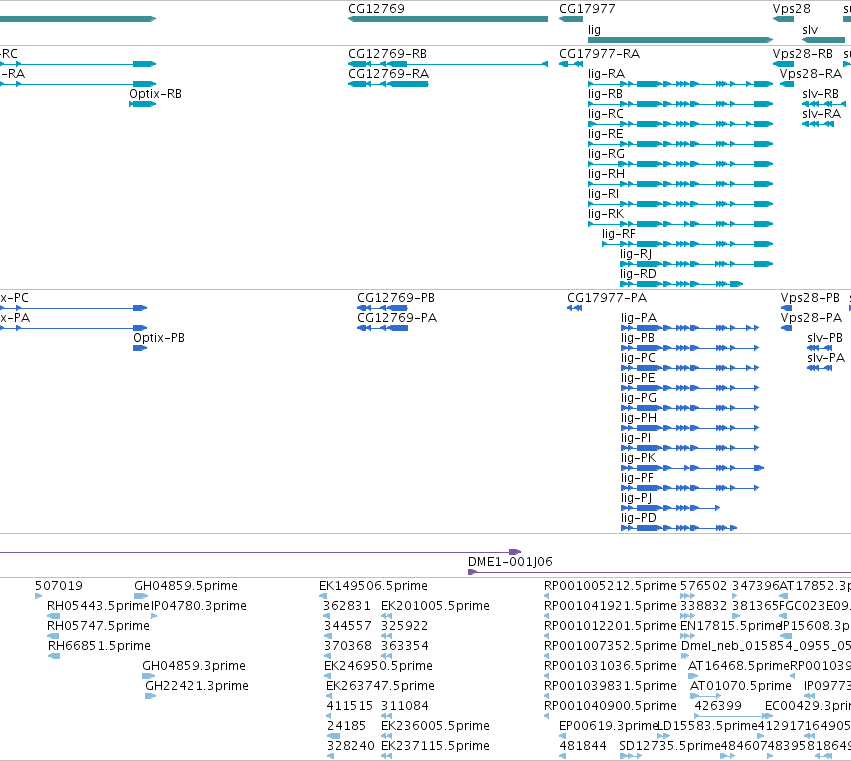This screenshot has height=761, width=851.
Task: Select lig-RD transcript label
Action: coord(638,274)
